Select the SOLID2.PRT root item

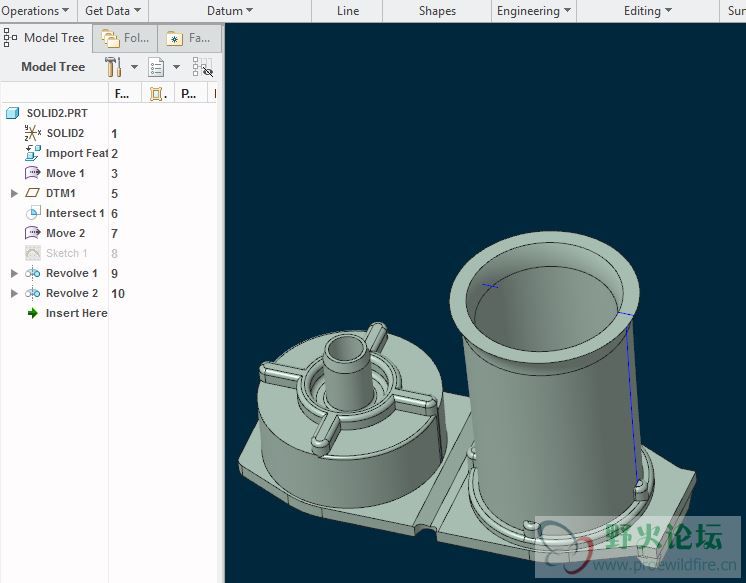pyautogui.click(x=57, y=113)
